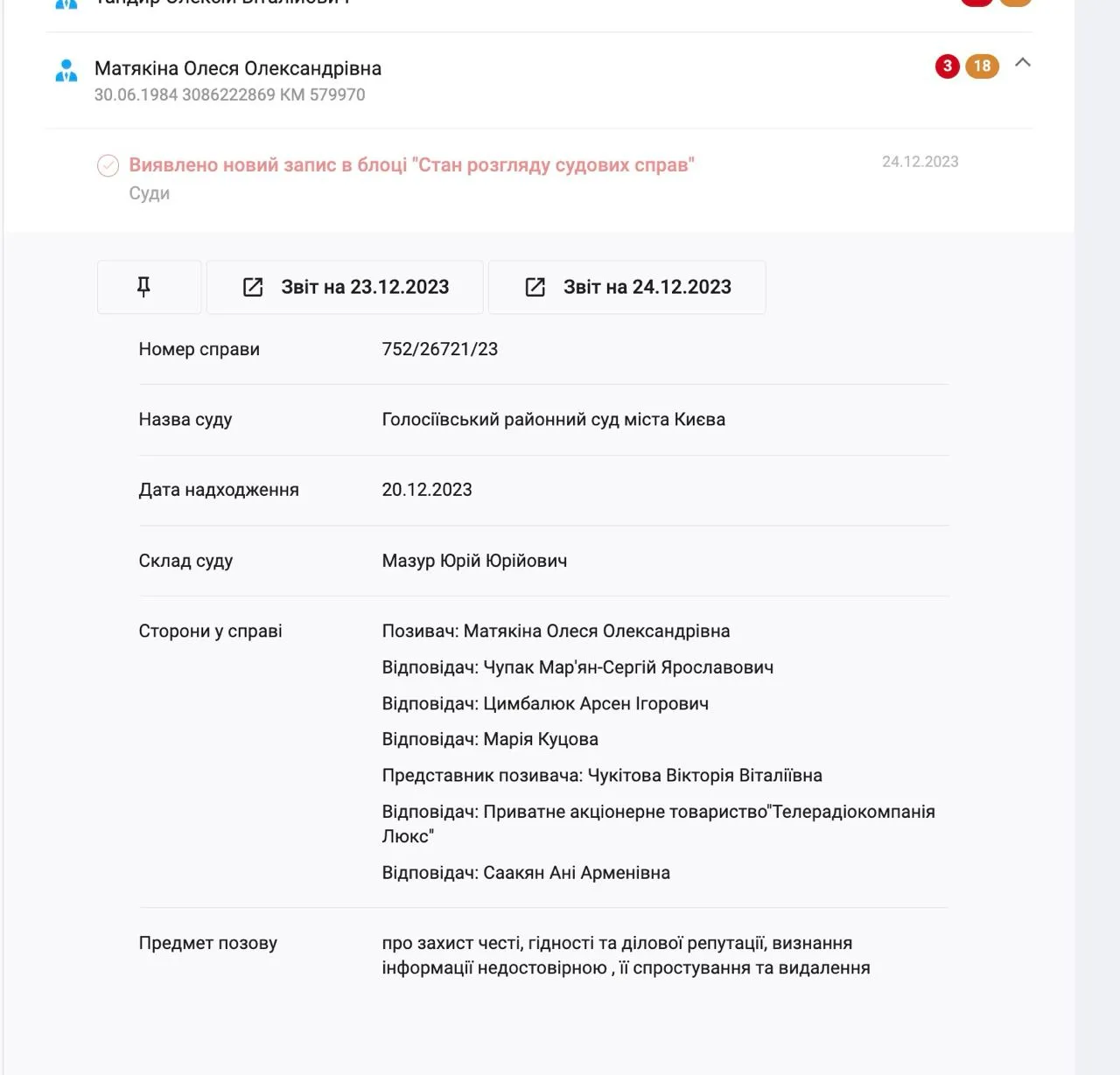Click the name Матякіна Олеся Олександрівна
This screenshot has height=1075, width=1120.
tap(237, 68)
